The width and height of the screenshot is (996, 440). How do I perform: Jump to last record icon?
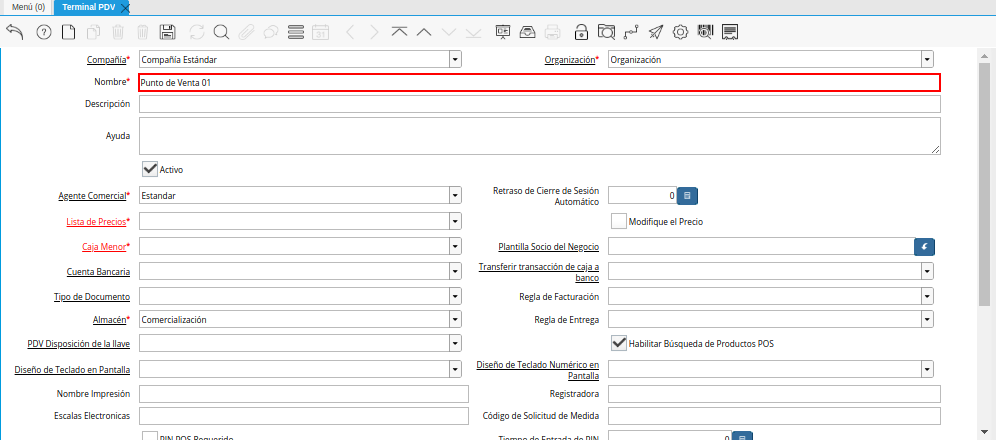tap(473, 32)
